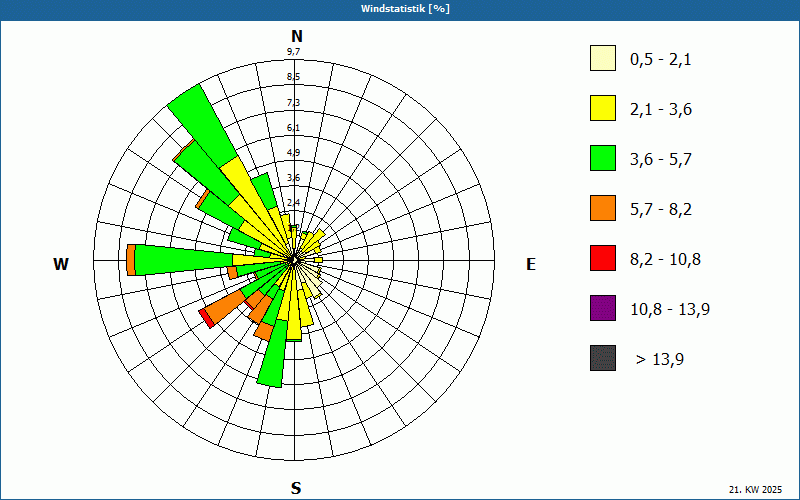The image size is (800, 500).
Task: Click the '4,9' radial axis label
Action: click(293, 153)
